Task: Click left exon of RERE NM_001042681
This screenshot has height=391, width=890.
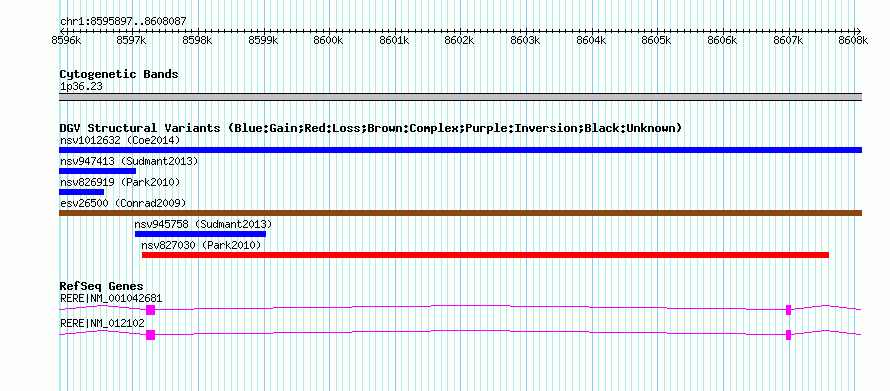Action: click(150, 310)
